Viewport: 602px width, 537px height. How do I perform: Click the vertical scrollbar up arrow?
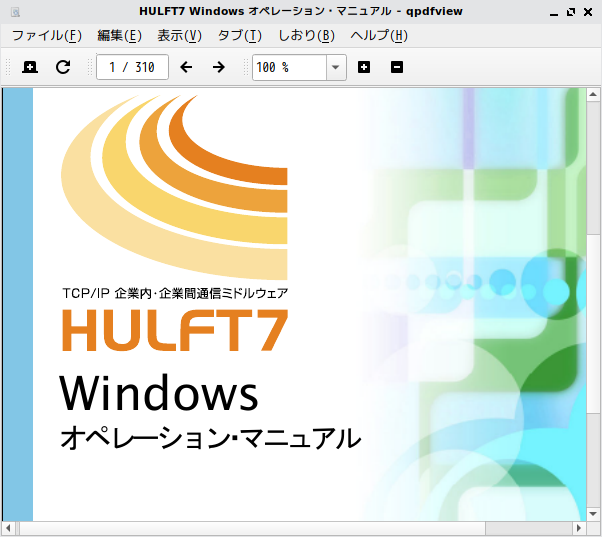point(593,94)
